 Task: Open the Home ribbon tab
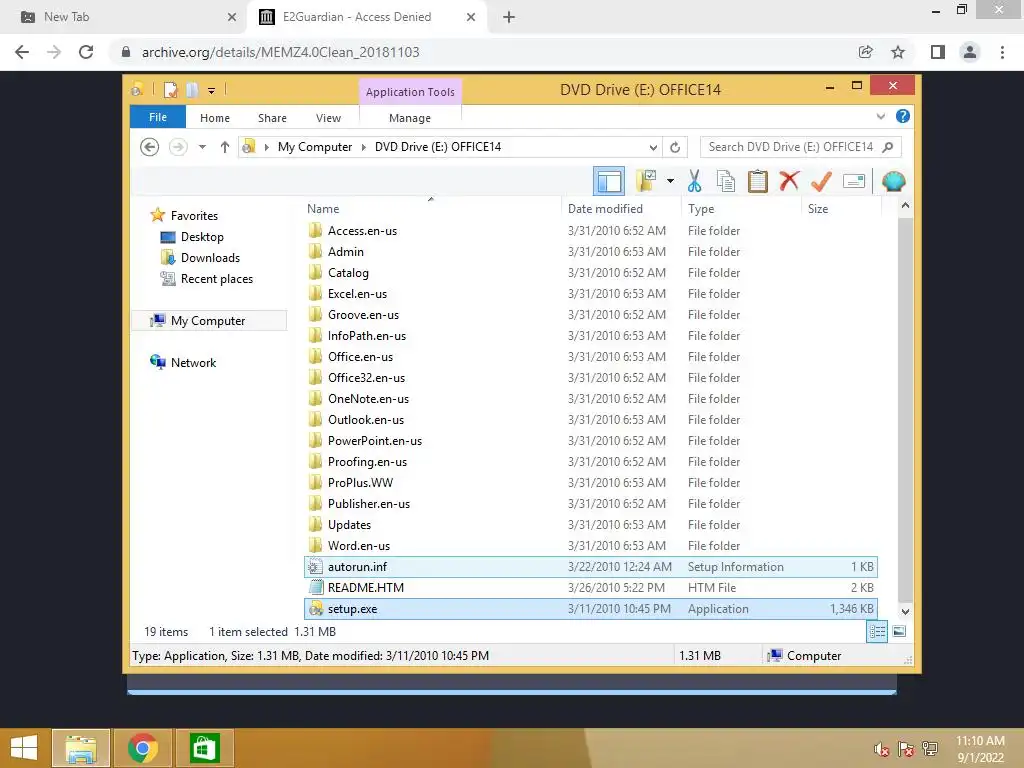[x=215, y=118]
